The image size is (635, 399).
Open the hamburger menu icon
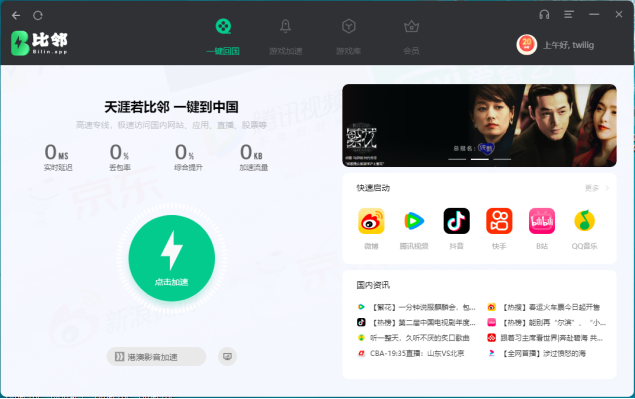(569, 15)
